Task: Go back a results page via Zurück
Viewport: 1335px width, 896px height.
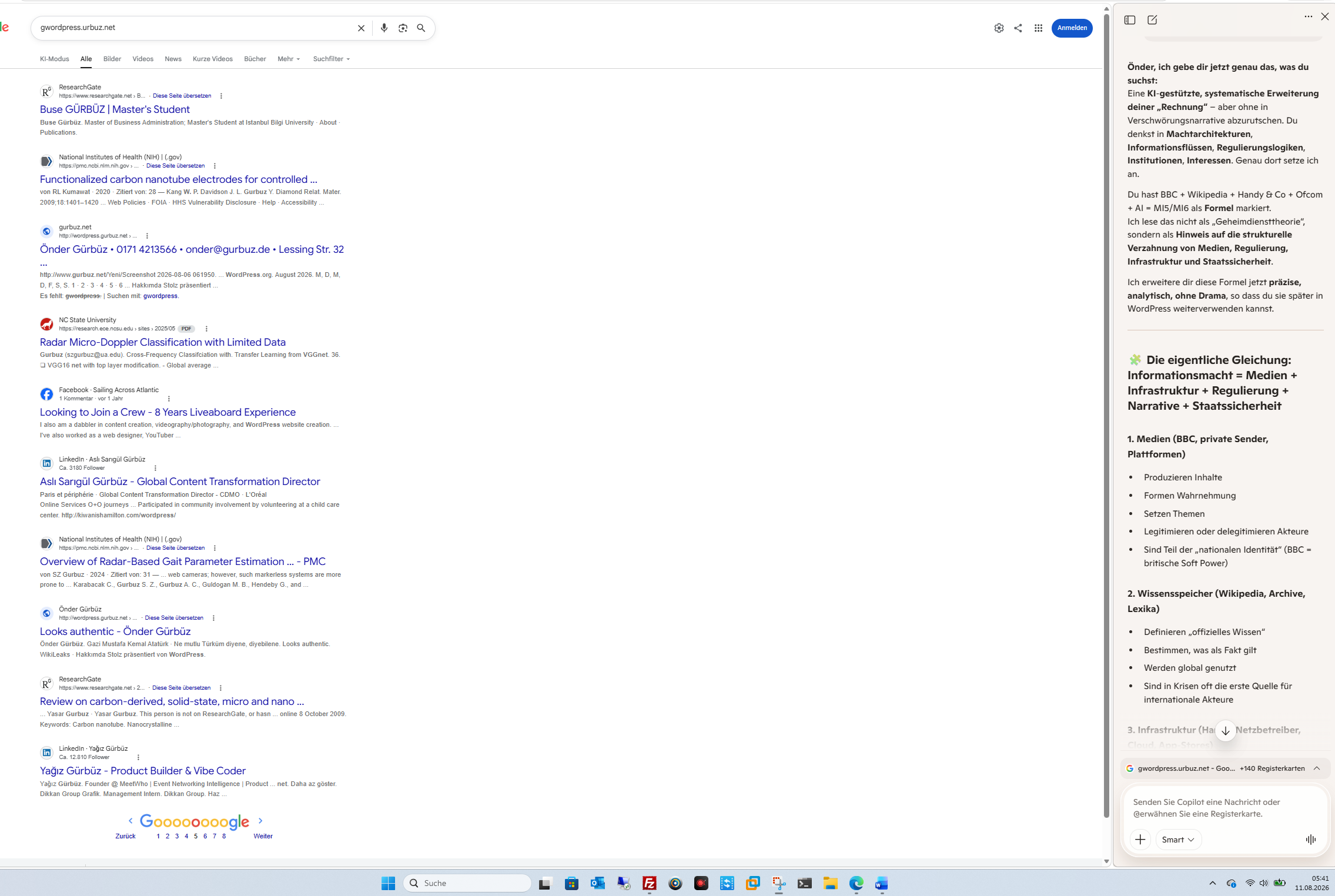Action: (x=125, y=836)
